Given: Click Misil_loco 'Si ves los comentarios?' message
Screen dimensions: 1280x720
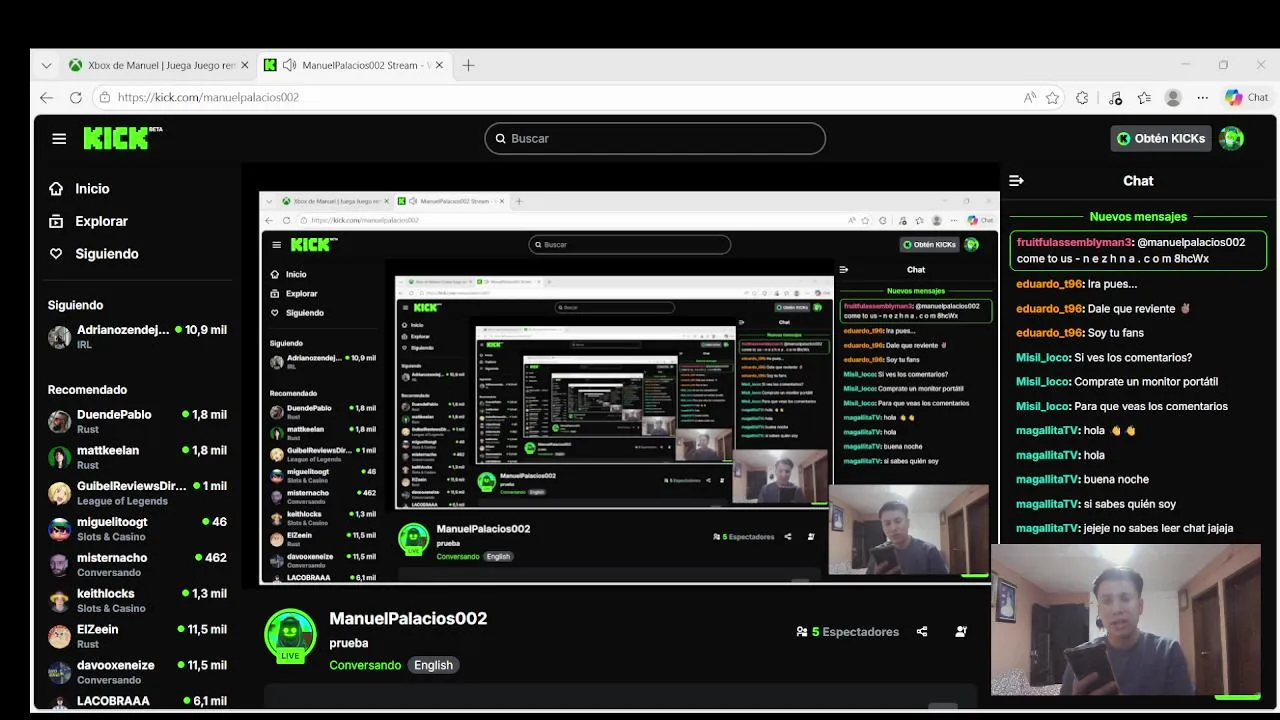Looking at the screenshot, I should [x=1104, y=357].
